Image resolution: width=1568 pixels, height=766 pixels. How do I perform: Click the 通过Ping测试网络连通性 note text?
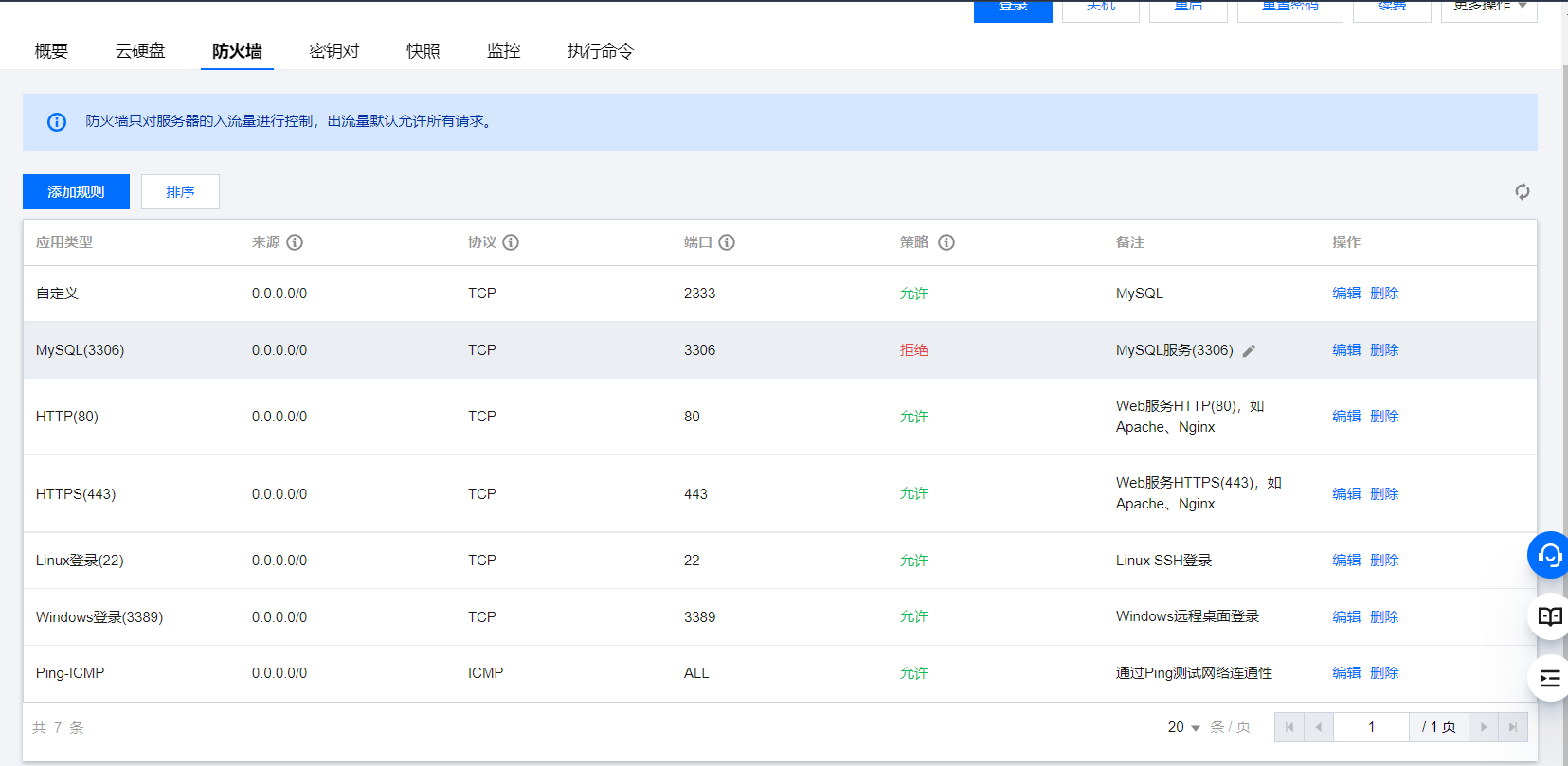coord(1195,673)
